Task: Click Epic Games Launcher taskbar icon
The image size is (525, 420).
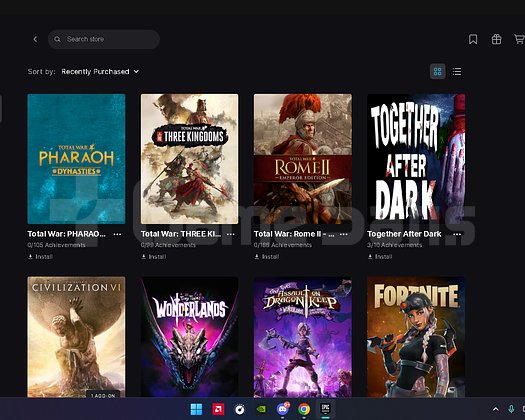Action: pyautogui.click(x=325, y=408)
